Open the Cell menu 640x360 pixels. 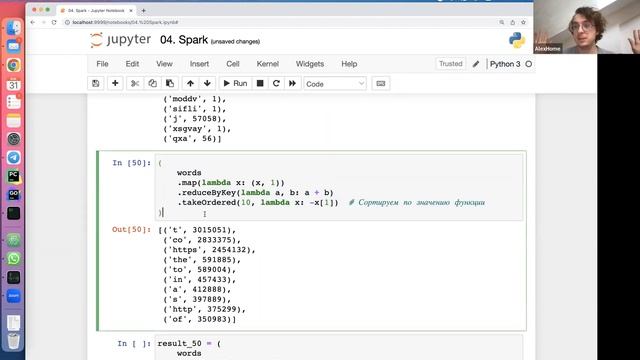(233, 64)
